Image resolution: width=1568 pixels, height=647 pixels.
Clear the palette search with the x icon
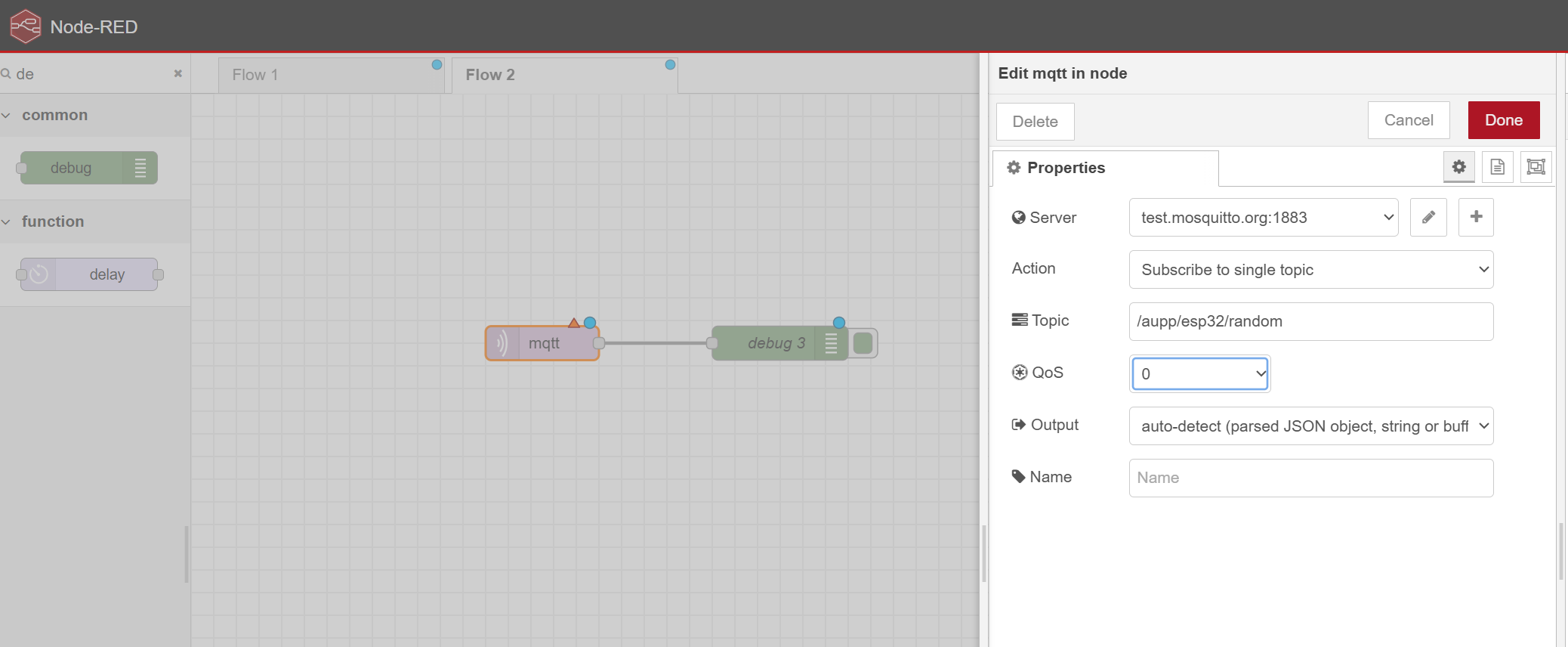click(x=178, y=74)
